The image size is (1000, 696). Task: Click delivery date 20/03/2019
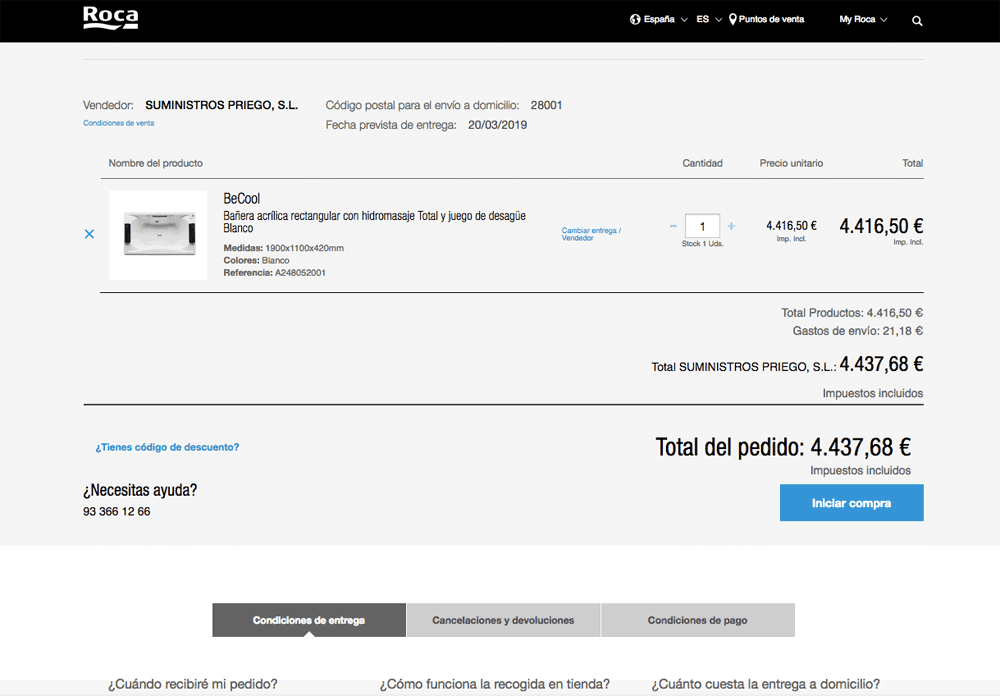(x=497, y=125)
